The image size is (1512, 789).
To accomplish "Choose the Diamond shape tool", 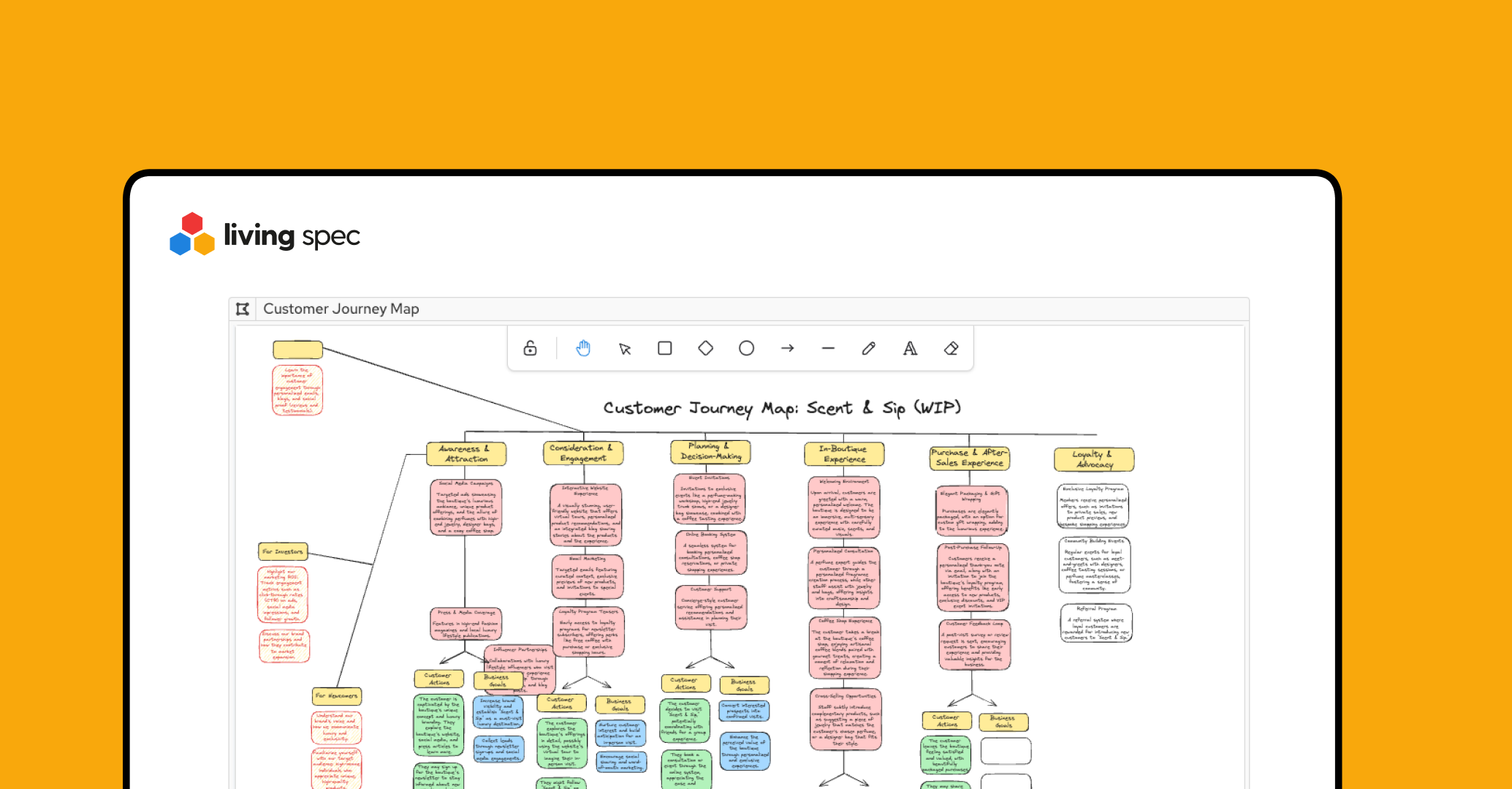I will coord(705,349).
